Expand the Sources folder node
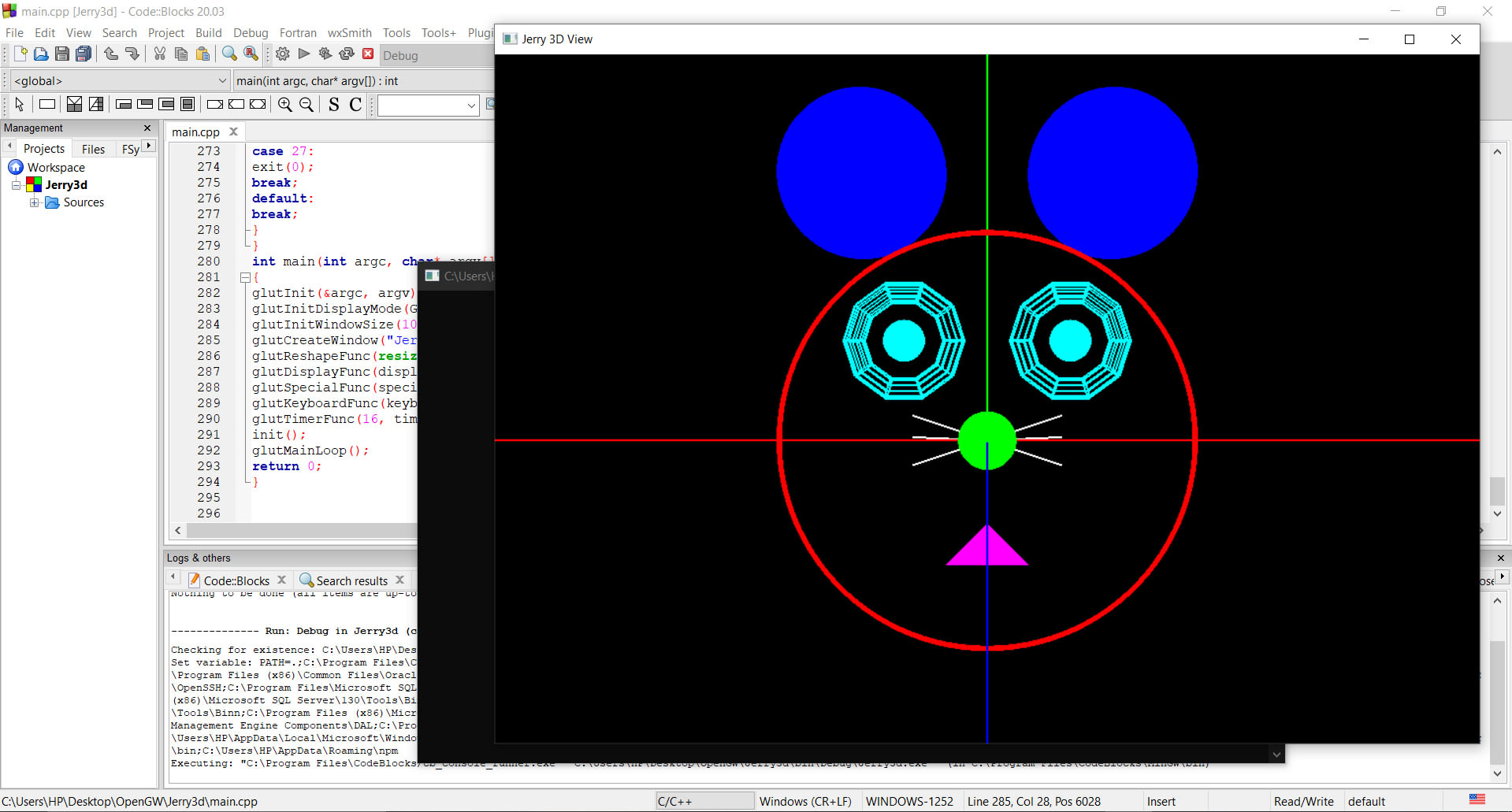The width and height of the screenshot is (1512, 812). click(x=34, y=202)
